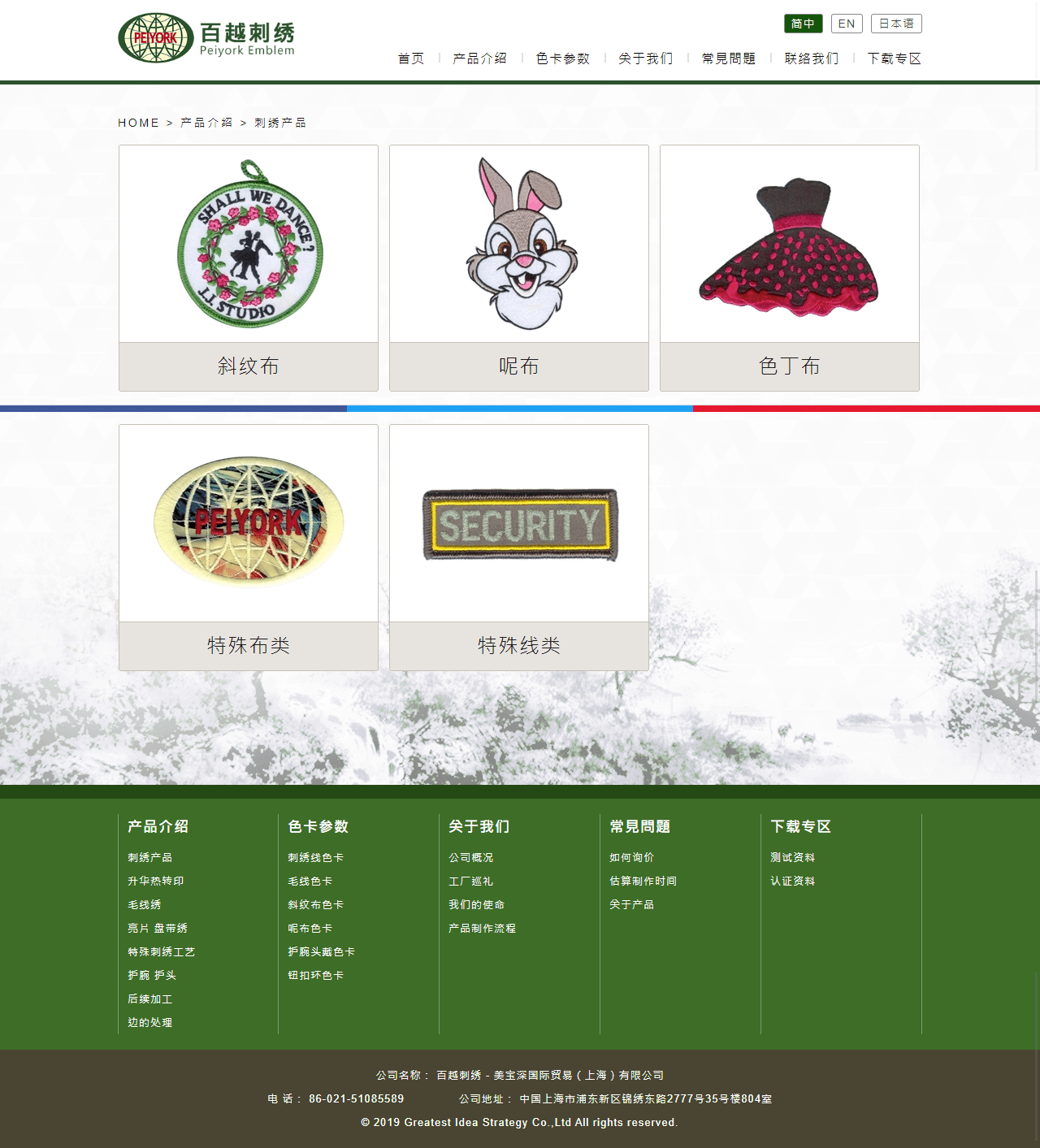The height and width of the screenshot is (1148, 1040).
Task: Click the company address text in footer
Action: 646,1098
